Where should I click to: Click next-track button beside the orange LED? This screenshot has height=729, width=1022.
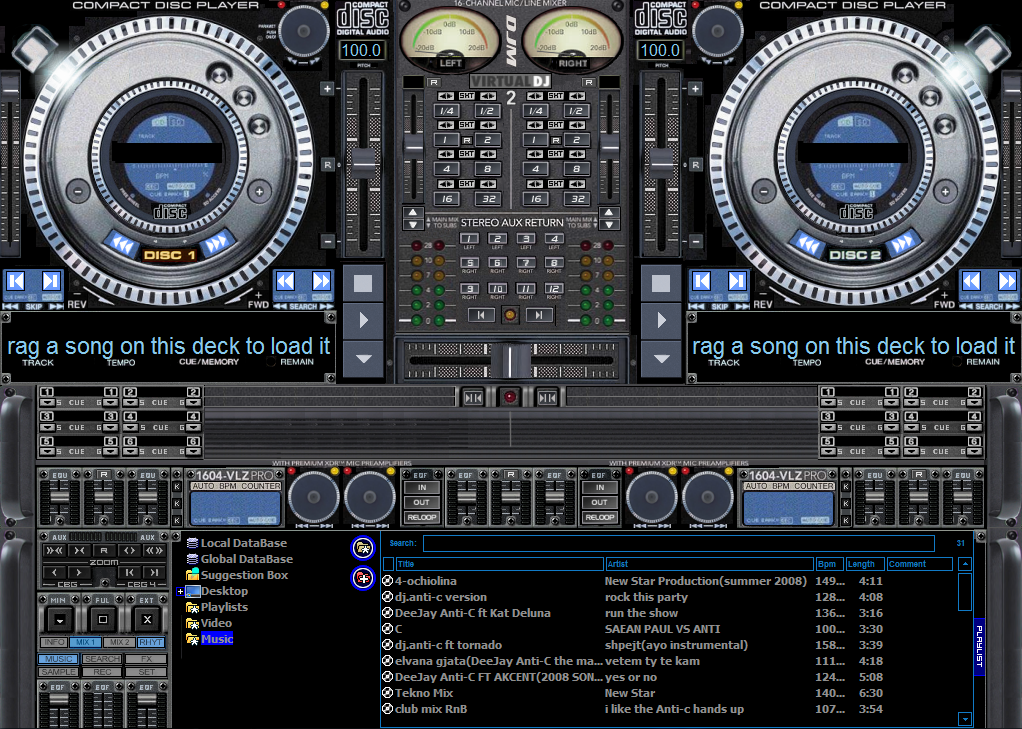click(540, 316)
